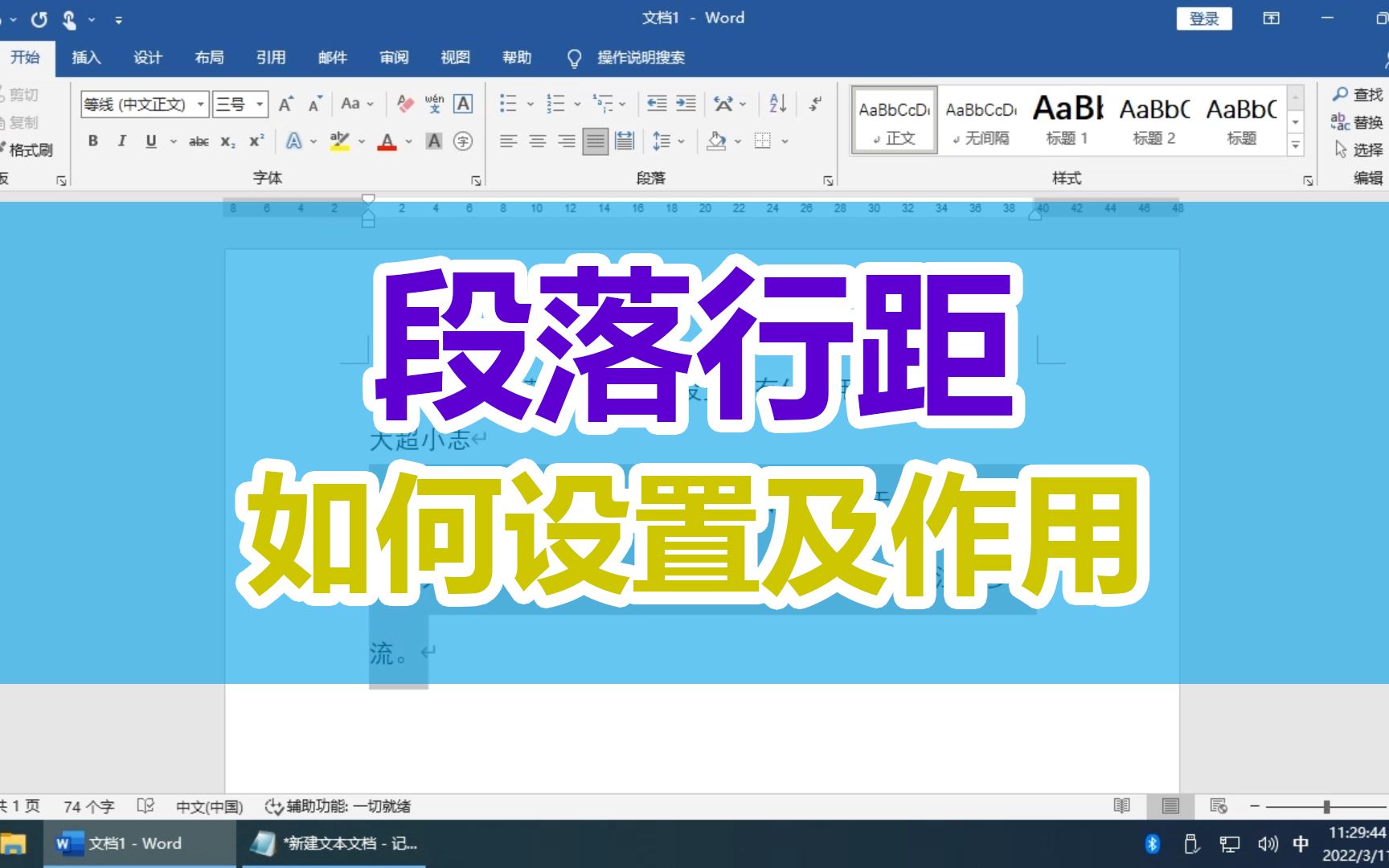Apply yellow text highlight color
Image resolution: width=1389 pixels, height=868 pixels.
click(x=340, y=141)
